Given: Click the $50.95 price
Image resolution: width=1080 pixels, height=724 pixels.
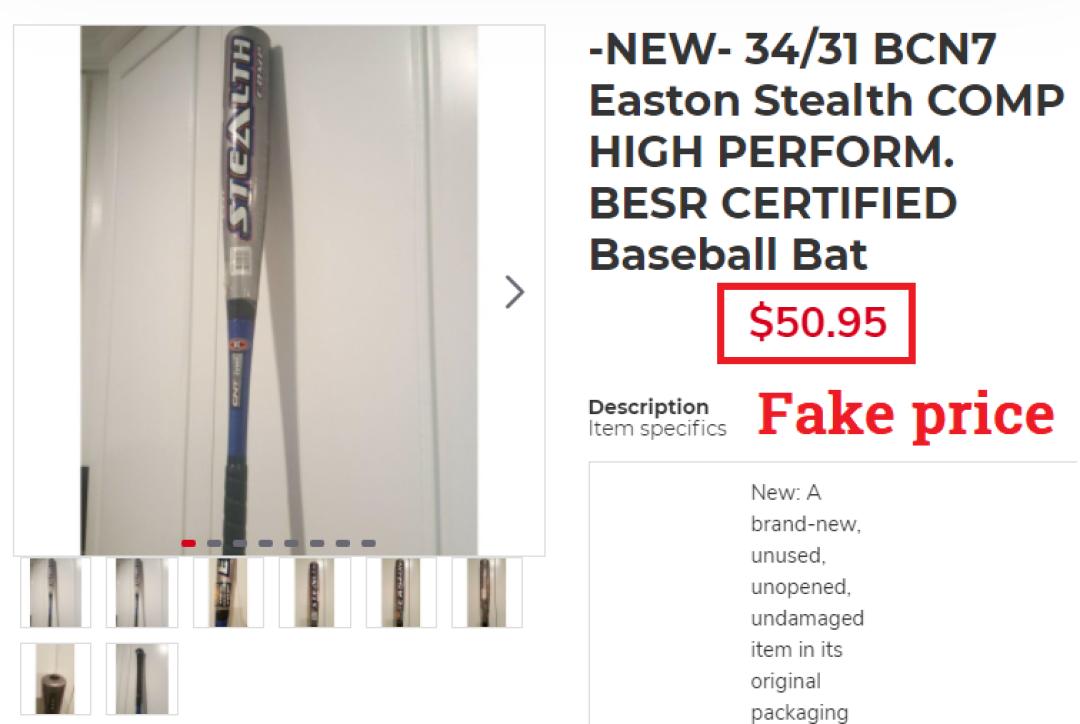Looking at the screenshot, I should (818, 322).
